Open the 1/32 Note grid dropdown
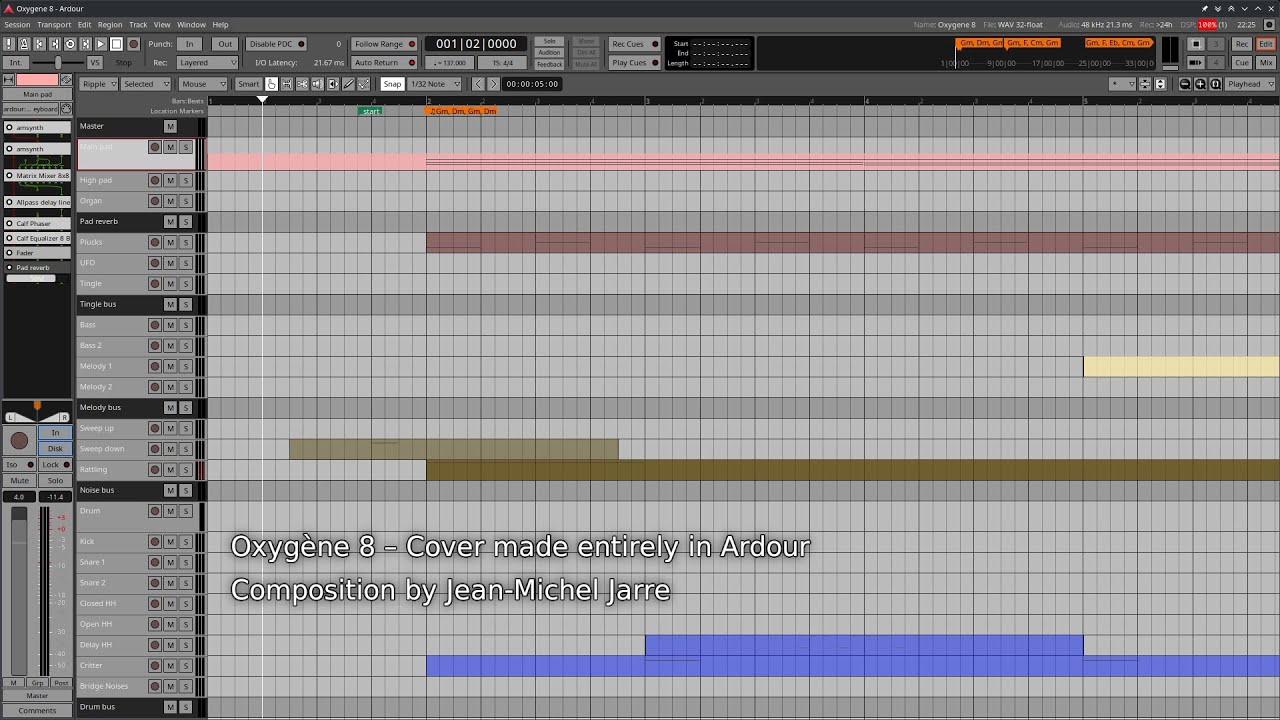Viewport: 1280px width, 720px height. point(436,84)
